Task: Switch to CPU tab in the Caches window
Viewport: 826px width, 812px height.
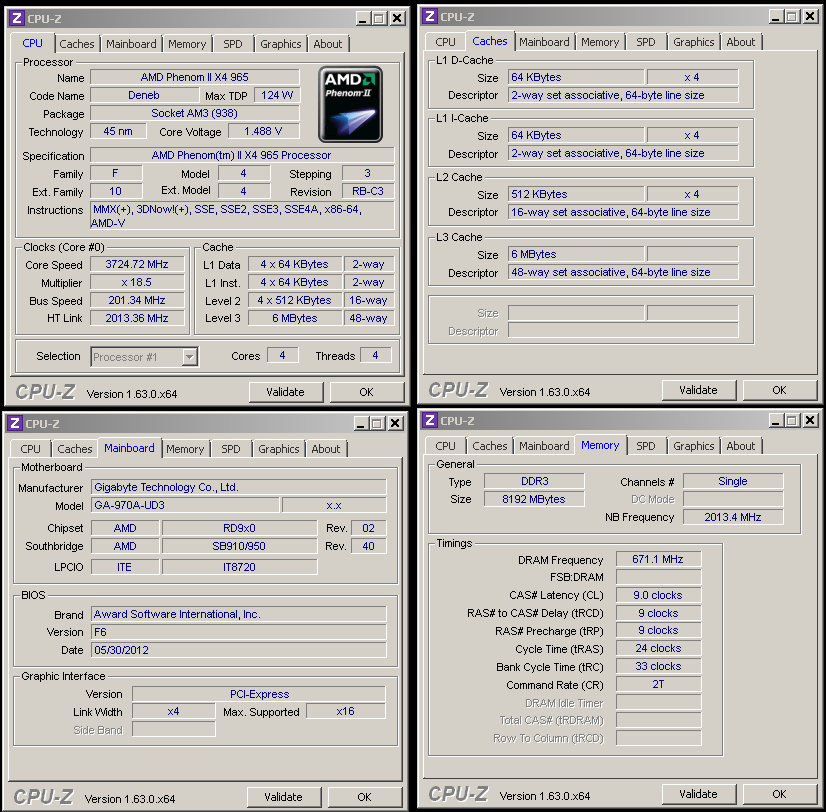Action: click(445, 42)
